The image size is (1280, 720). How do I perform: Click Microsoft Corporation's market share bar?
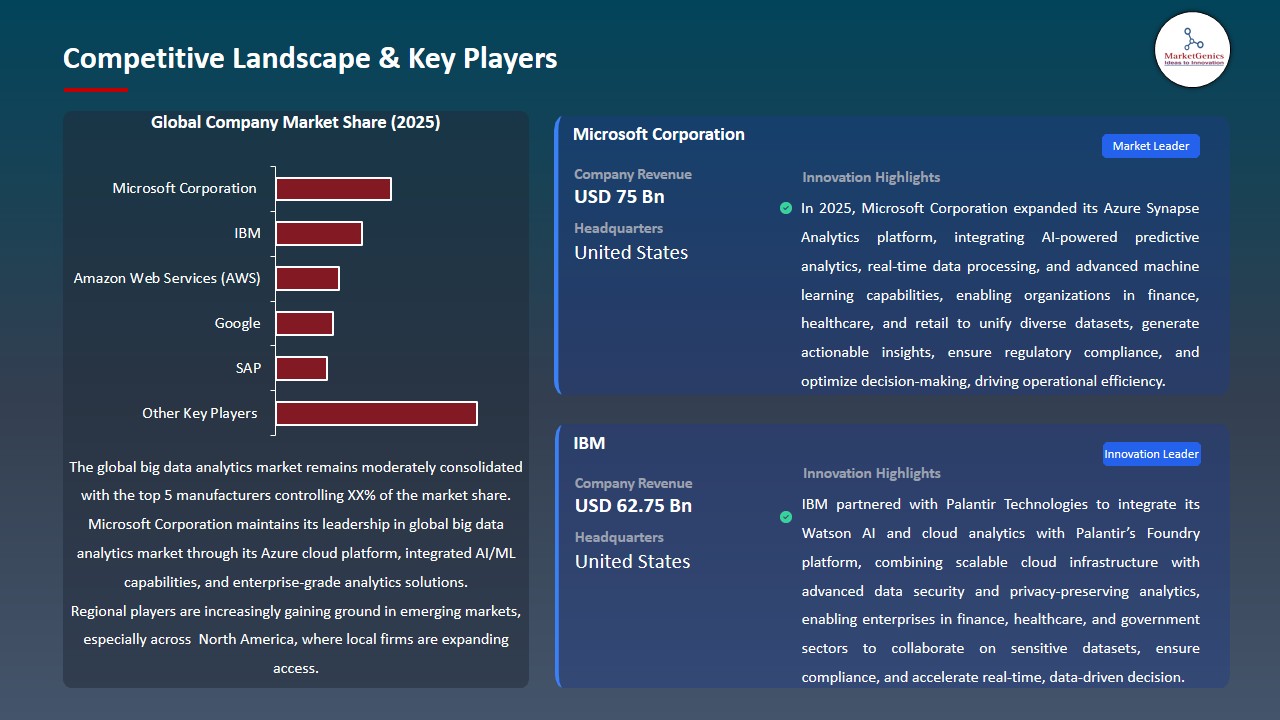point(333,188)
